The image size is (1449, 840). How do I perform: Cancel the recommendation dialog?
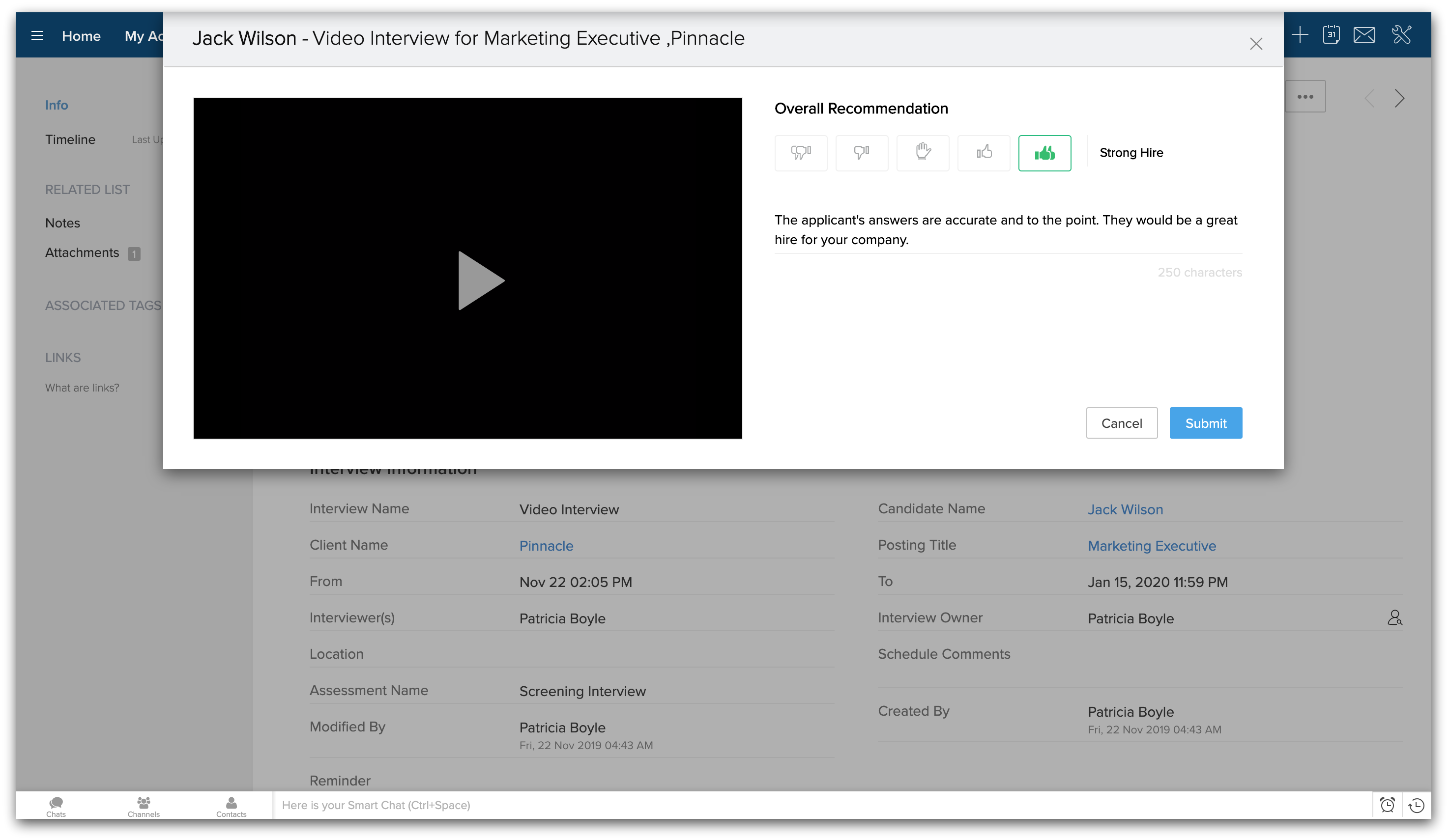tap(1121, 423)
